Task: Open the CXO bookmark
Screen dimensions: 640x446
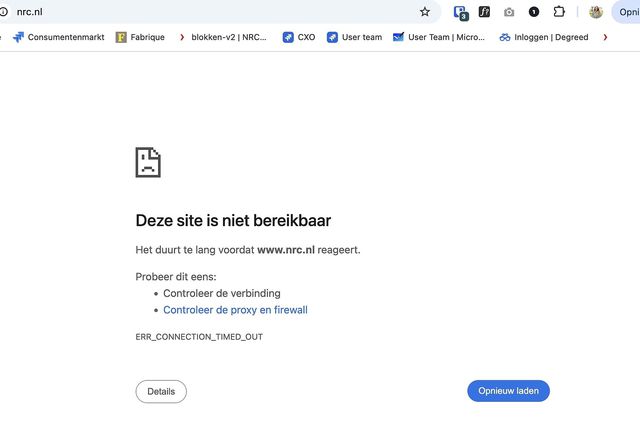Action: [299, 37]
